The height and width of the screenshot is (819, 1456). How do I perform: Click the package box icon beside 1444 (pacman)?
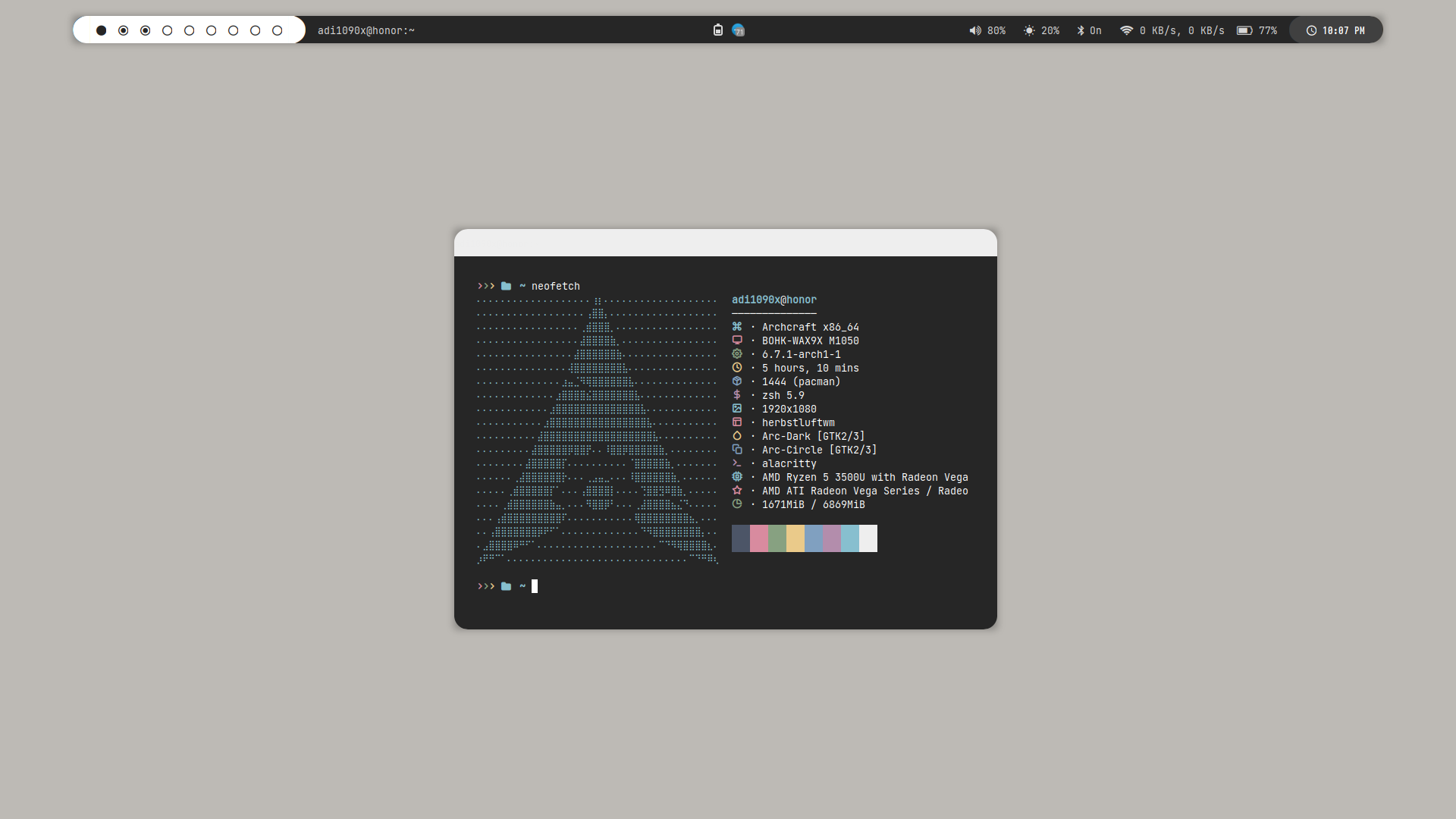pyautogui.click(x=736, y=381)
